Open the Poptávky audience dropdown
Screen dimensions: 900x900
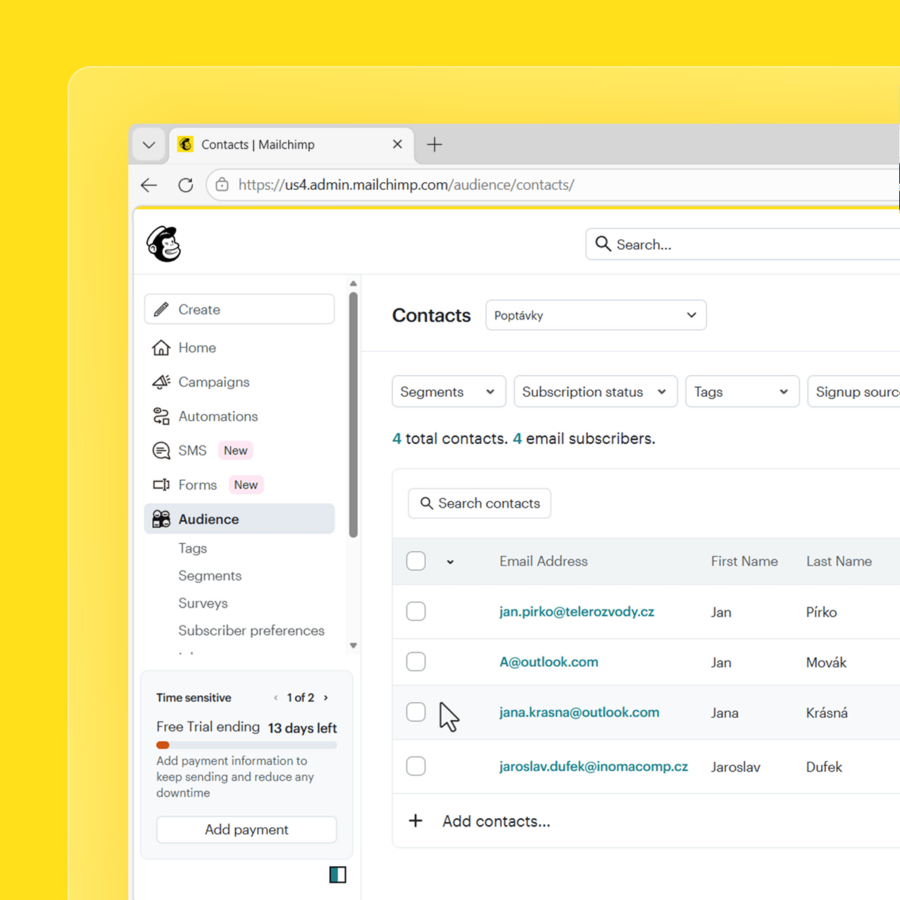tap(596, 315)
